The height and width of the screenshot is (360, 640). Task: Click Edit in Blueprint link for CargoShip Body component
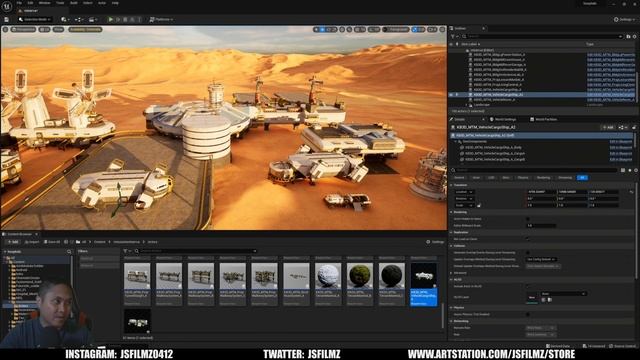click(x=620, y=148)
